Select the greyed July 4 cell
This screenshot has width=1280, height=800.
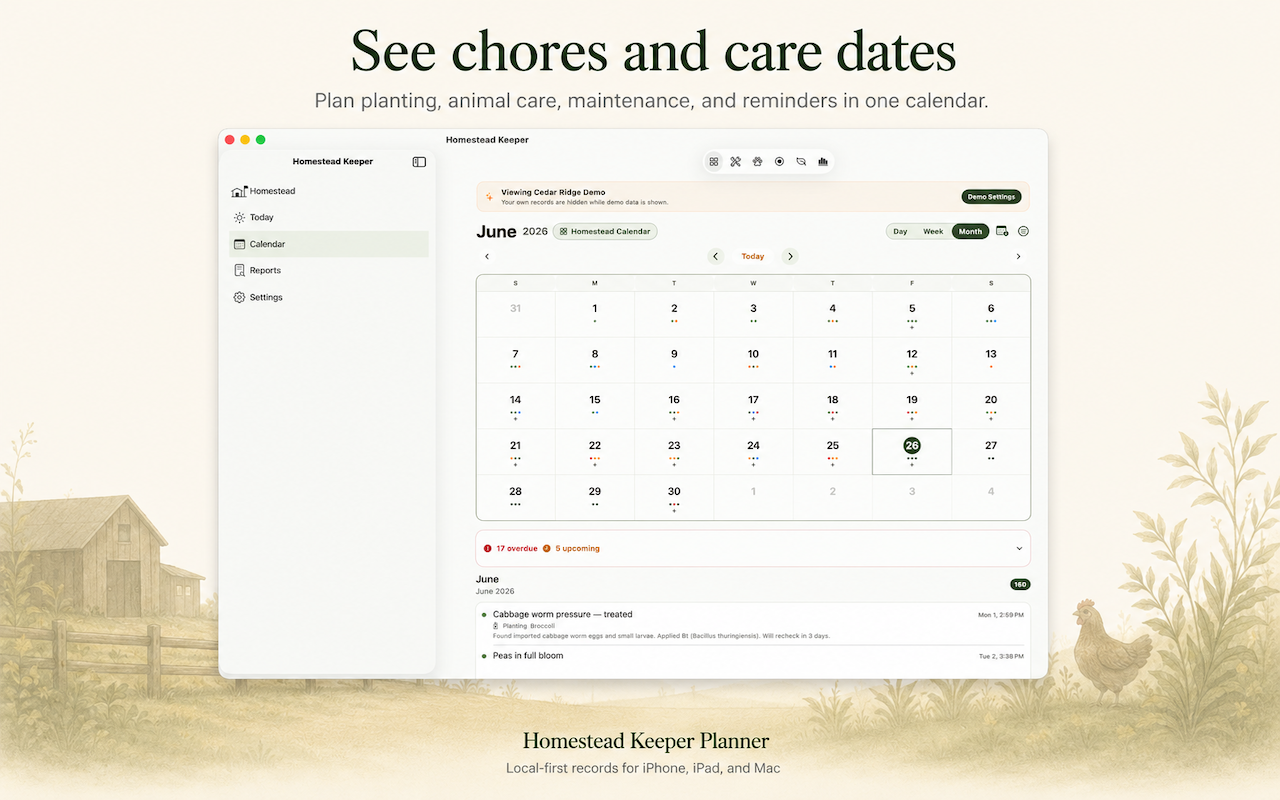click(991, 497)
